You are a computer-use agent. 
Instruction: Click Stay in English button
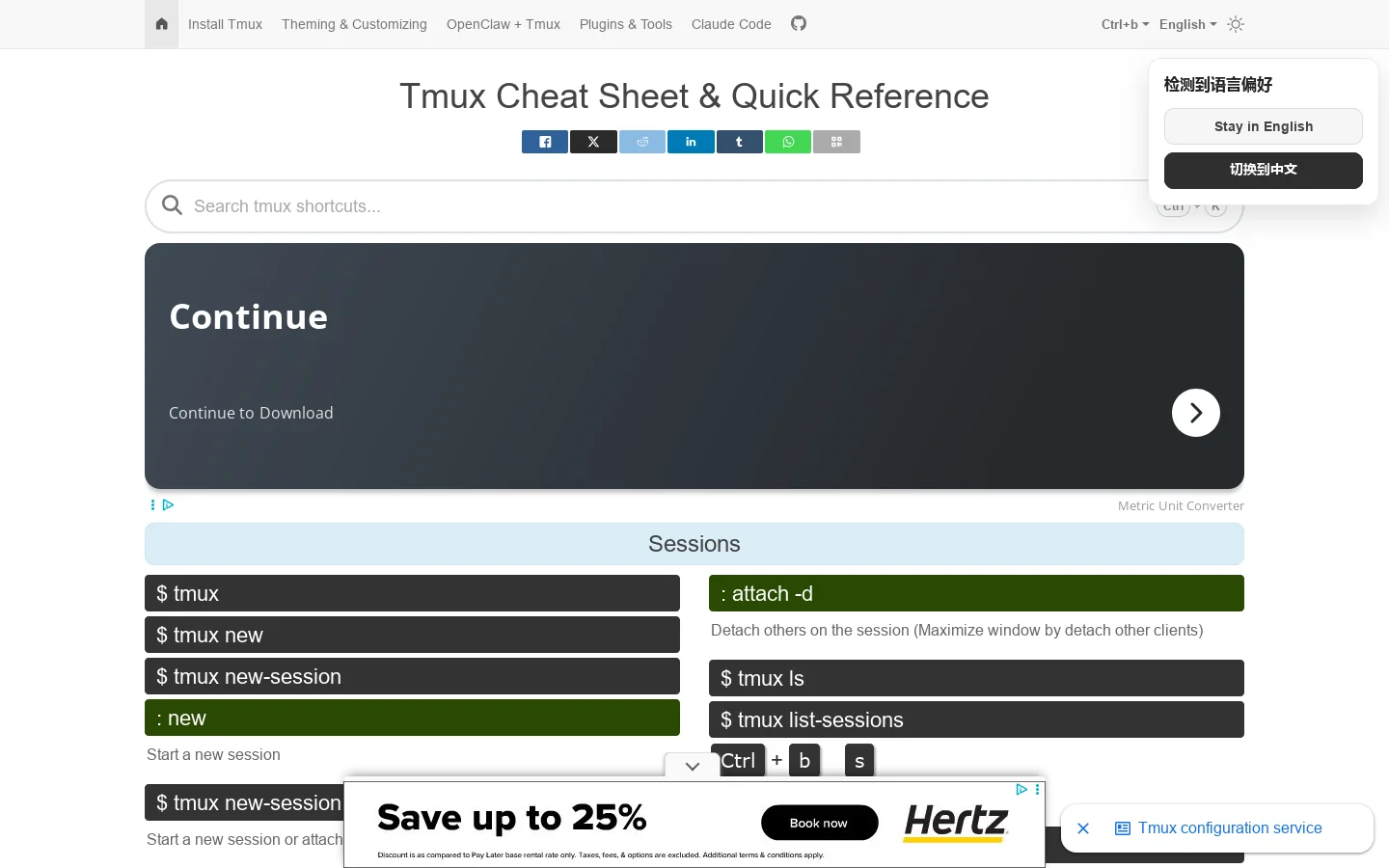pos(1264,126)
